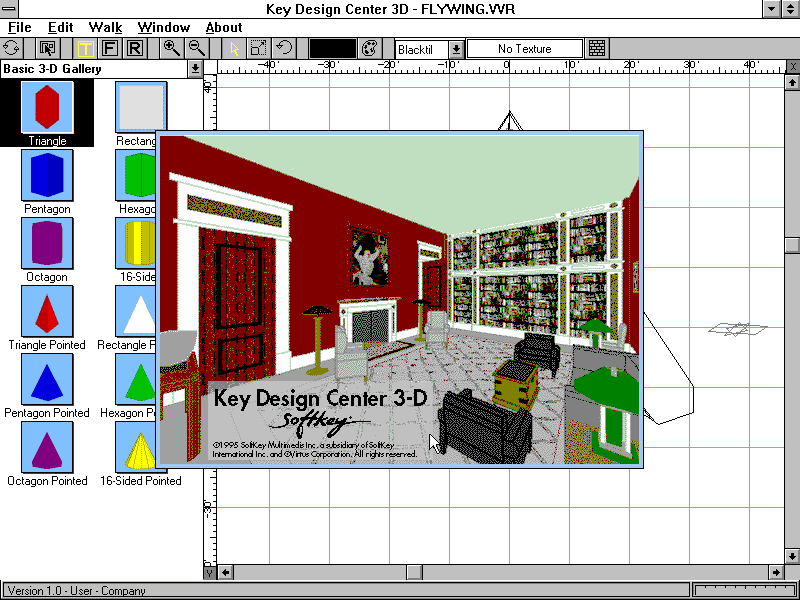The height and width of the screenshot is (600, 800).
Task: Select the resize/scale object tool
Action: pyautogui.click(x=259, y=48)
